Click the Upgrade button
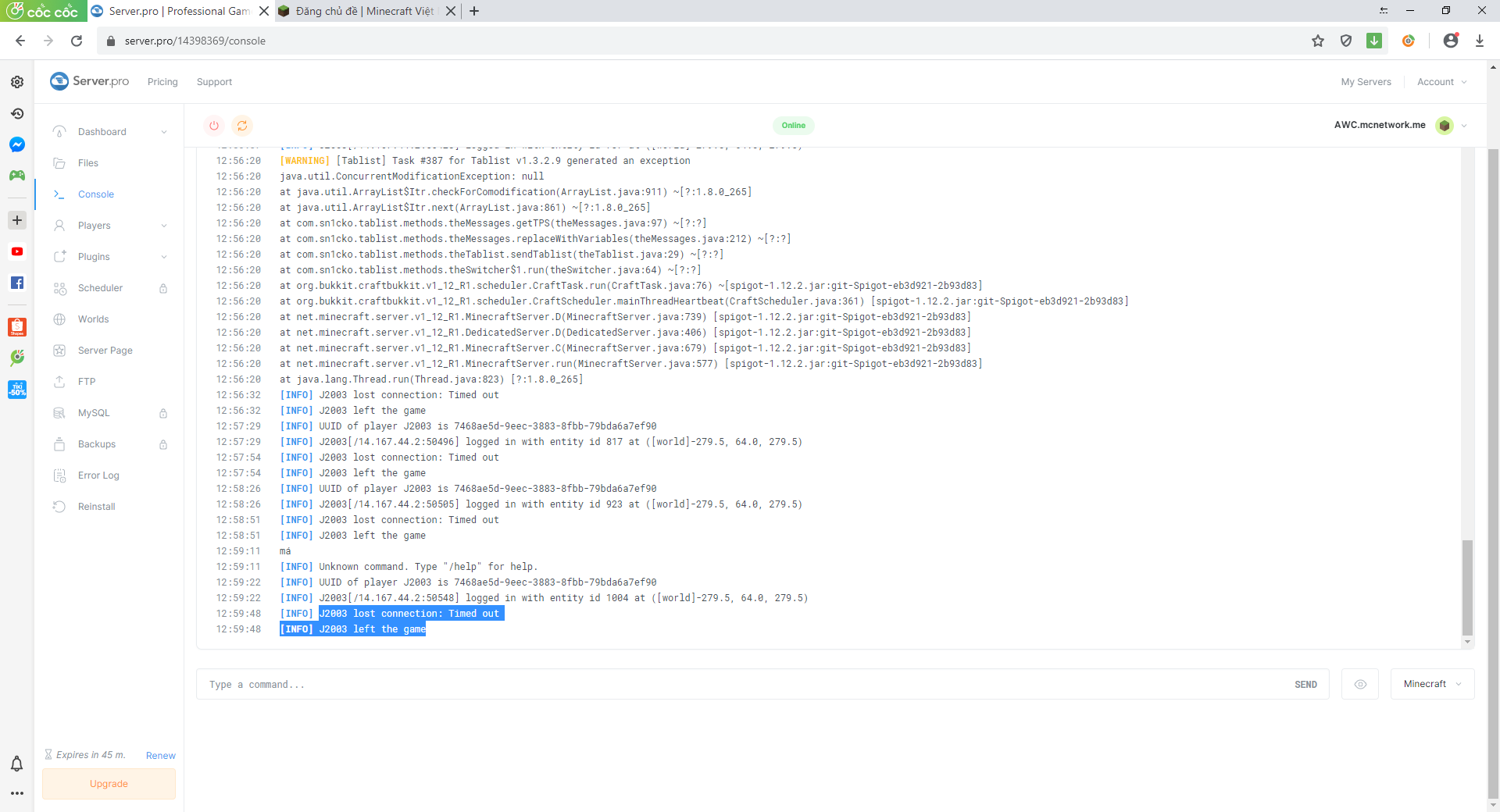 point(109,784)
